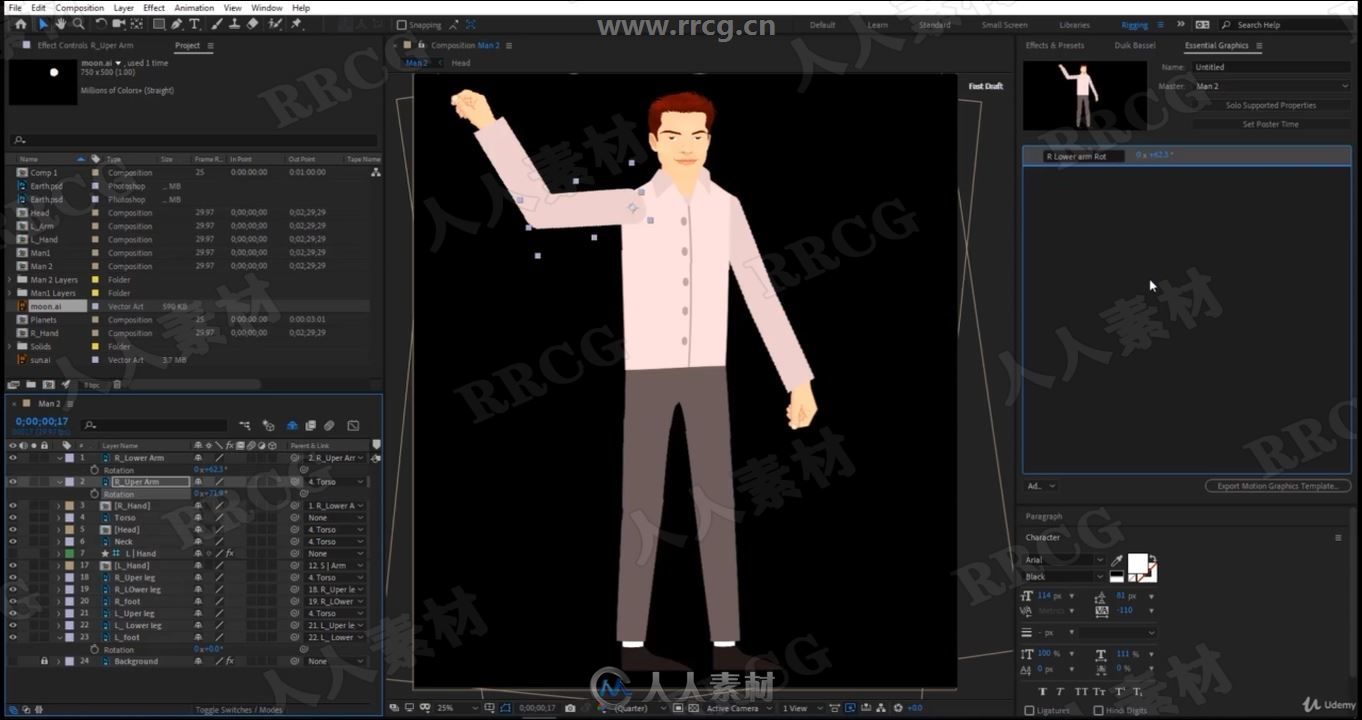1362x720 pixels.
Task: Open the Animation menu
Action: coord(194,8)
